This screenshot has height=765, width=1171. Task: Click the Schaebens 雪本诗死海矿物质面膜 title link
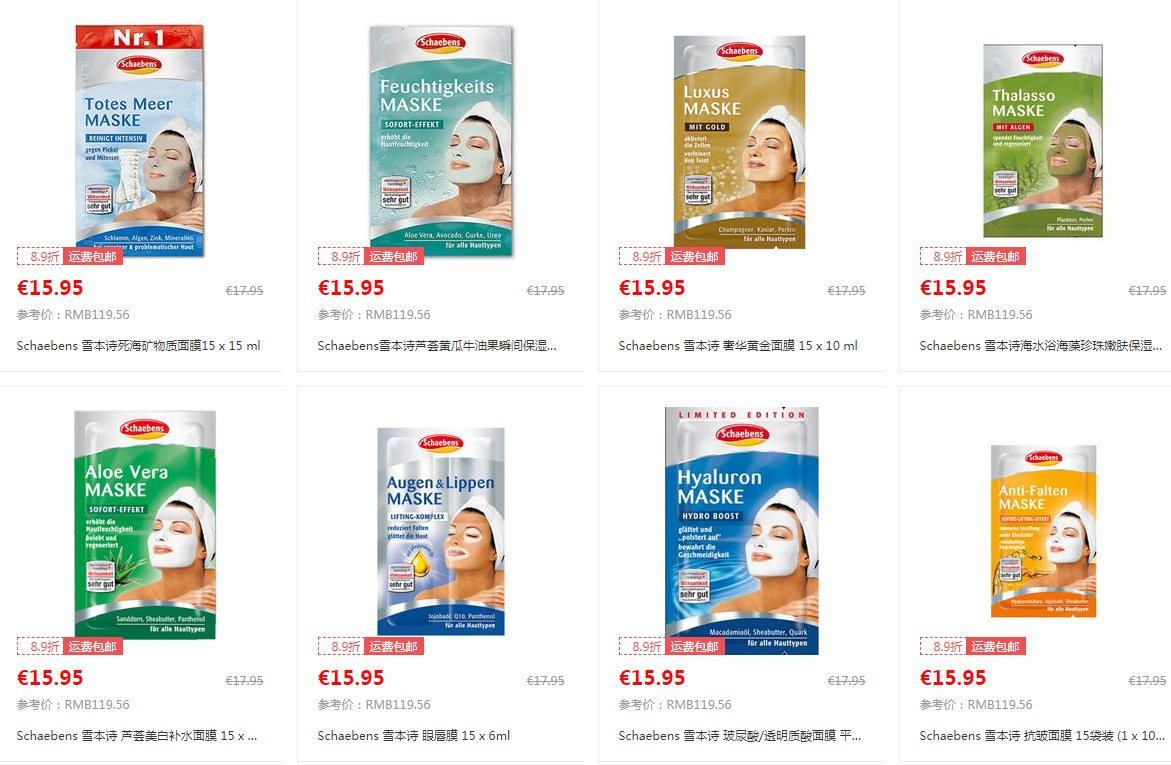138,346
